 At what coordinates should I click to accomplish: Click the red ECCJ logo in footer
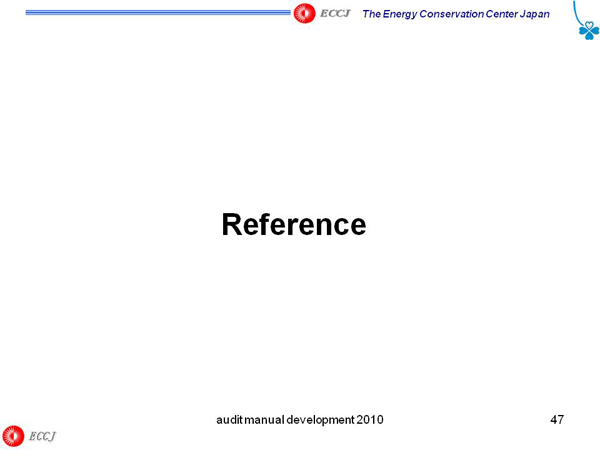point(13,436)
